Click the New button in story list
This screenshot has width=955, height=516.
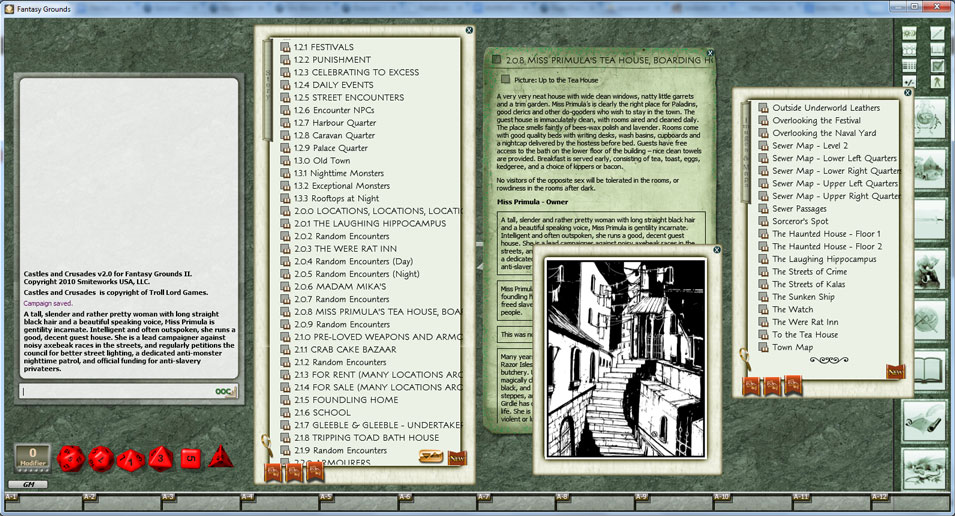pyautogui.click(x=457, y=458)
